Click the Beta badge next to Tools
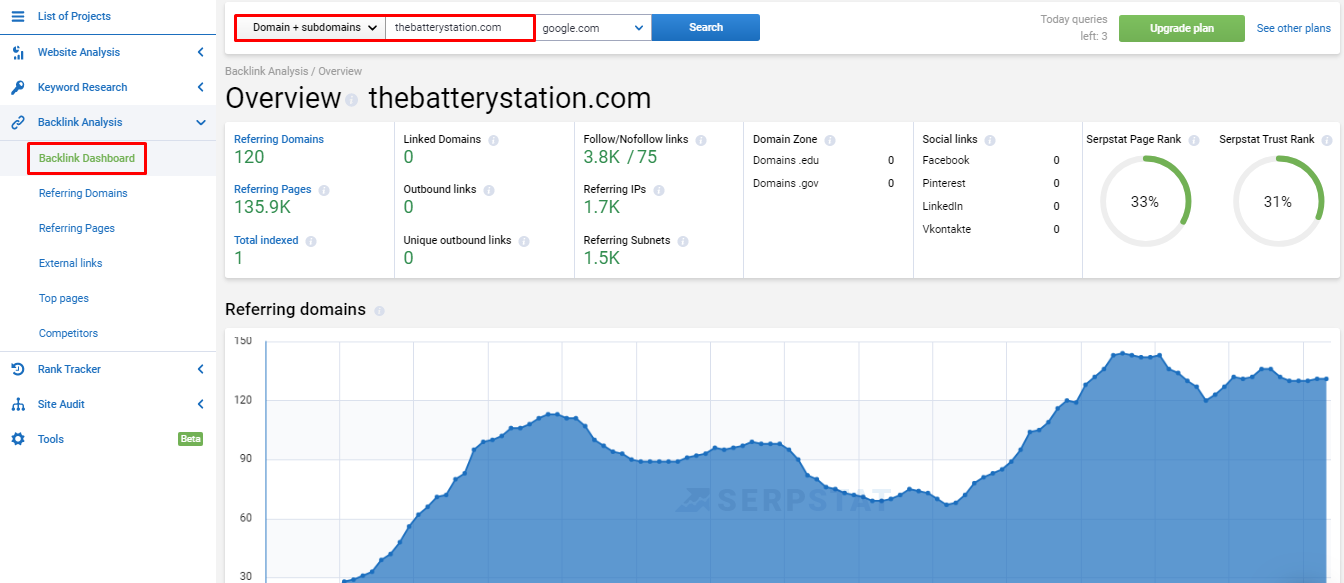Viewport: 1344px width, 583px height. point(190,439)
